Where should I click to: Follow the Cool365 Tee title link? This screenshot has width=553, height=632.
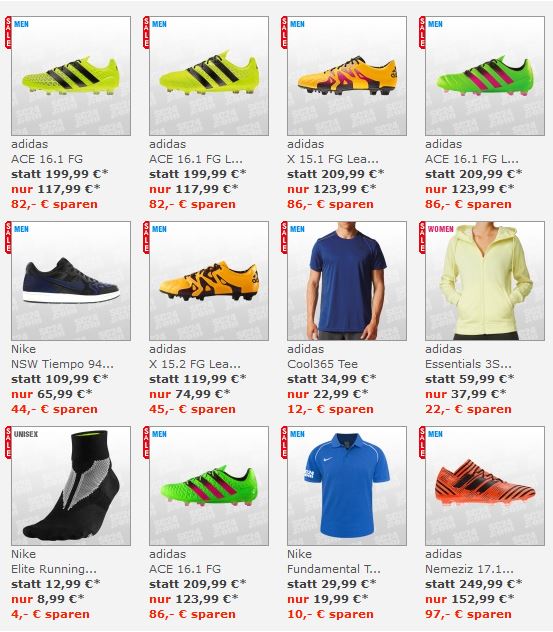[322, 364]
